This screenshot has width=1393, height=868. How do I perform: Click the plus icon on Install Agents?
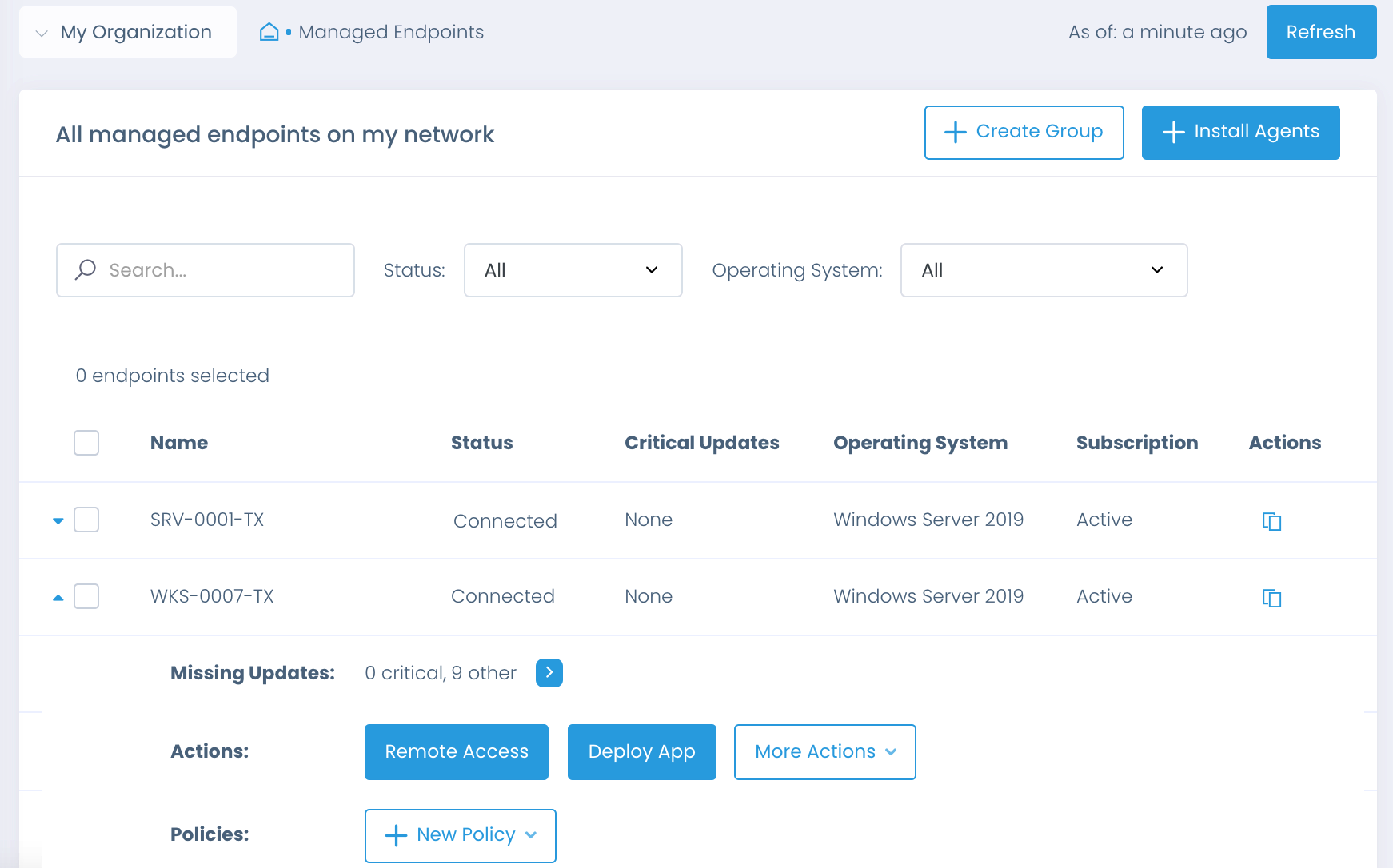tap(1173, 132)
